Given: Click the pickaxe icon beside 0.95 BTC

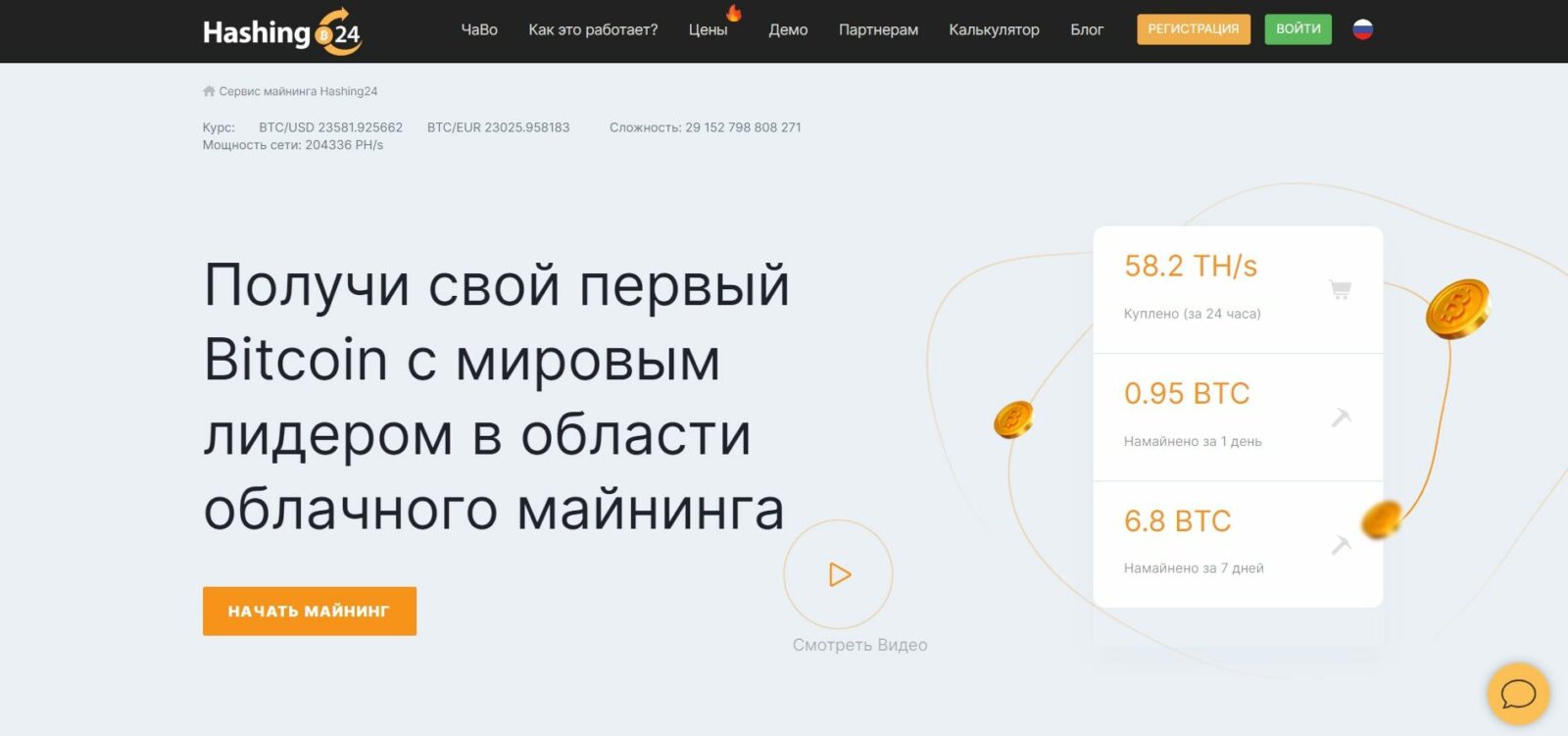Looking at the screenshot, I should [x=1341, y=417].
